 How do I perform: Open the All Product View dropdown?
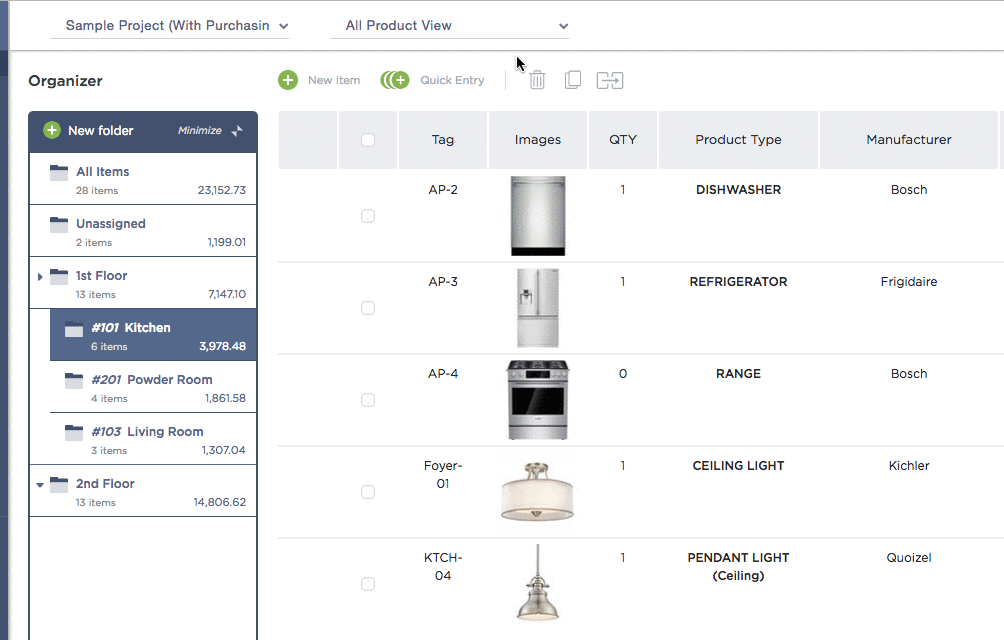click(450, 25)
